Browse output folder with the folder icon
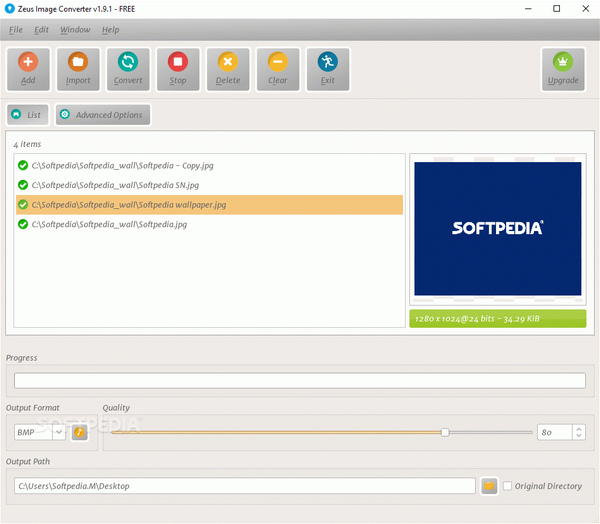 tap(489, 486)
